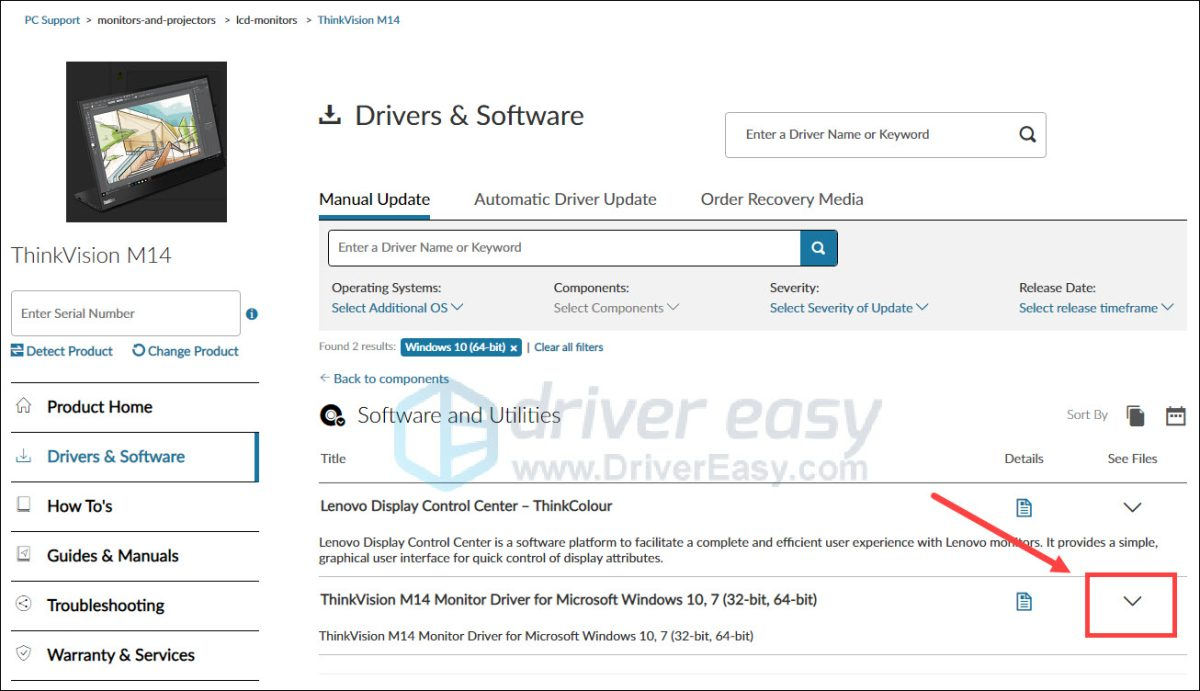Remove the Windows 10 (64-bit) filter chip
This screenshot has width=1200, height=691.
coord(514,347)
